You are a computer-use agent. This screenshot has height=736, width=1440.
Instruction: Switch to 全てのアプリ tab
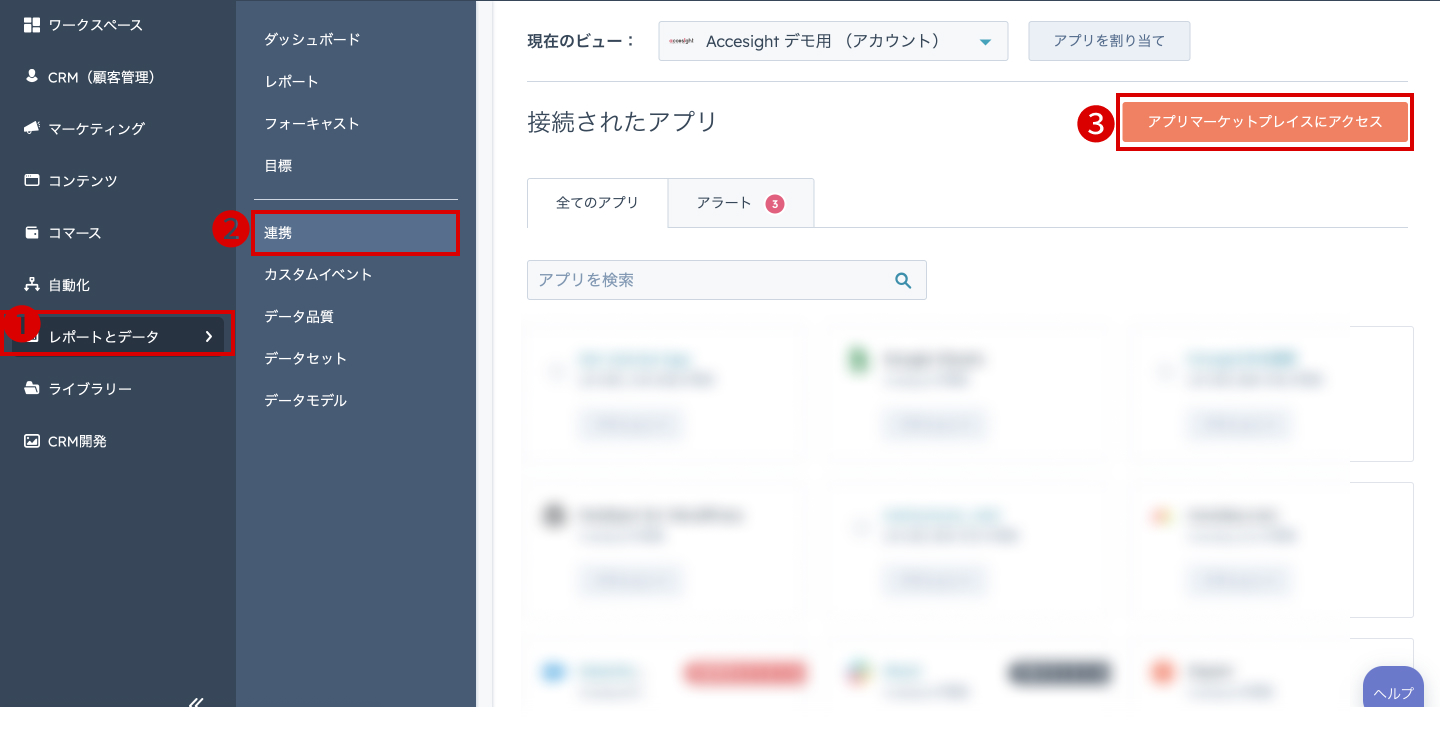597,203
